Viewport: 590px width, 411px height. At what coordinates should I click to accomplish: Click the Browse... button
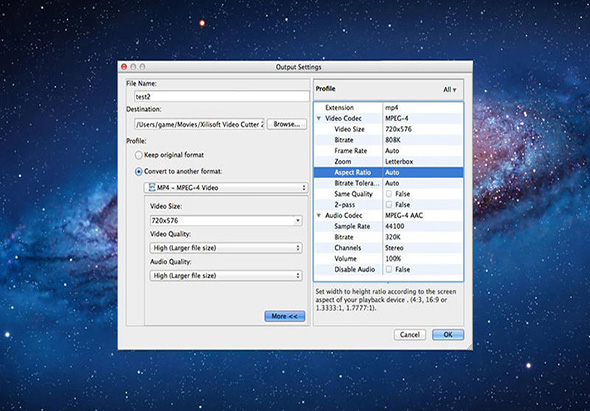tap(287, 124)
